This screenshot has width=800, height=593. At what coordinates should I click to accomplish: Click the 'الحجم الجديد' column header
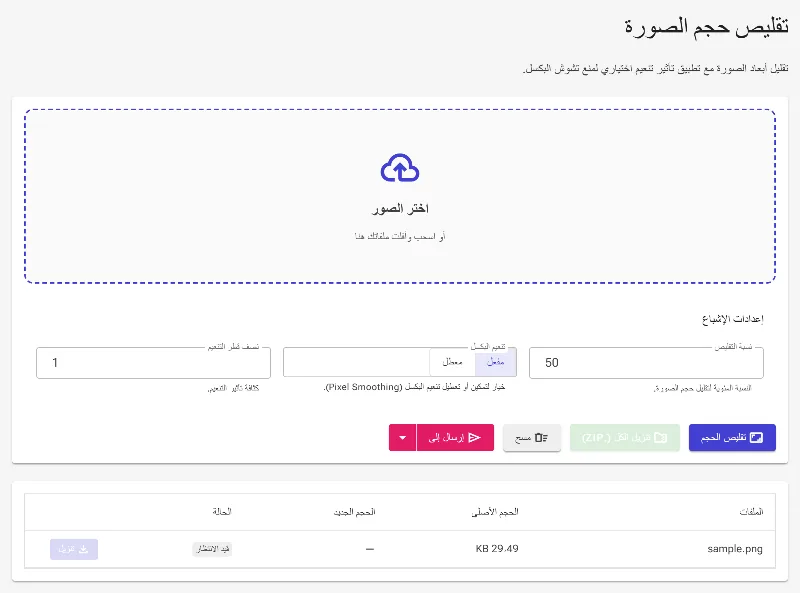(x=355, y=511)
